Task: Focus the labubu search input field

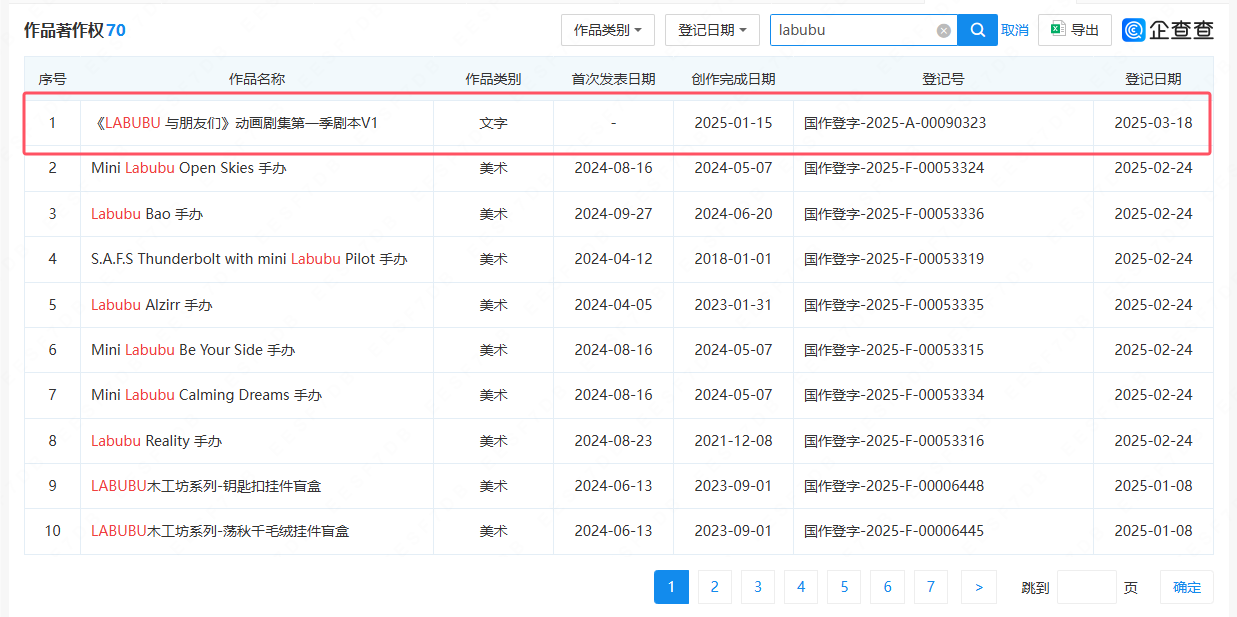Action: (x=864, y=30)
